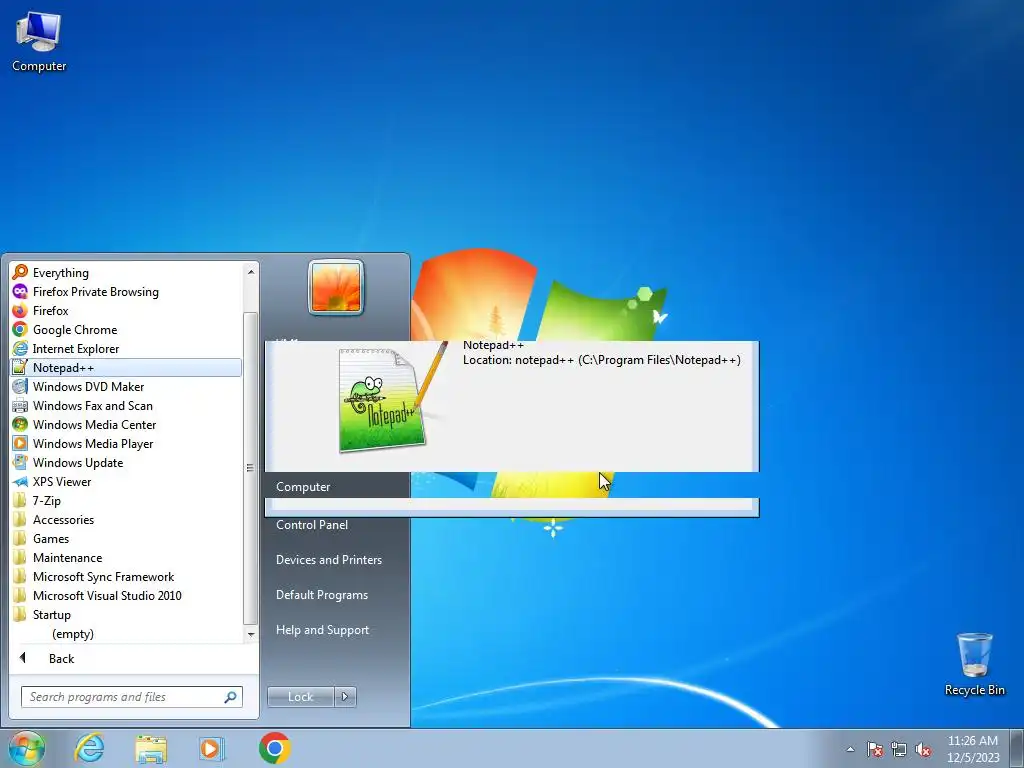Click the taskbar clock showing 11:26 AM

coord(973,749)
